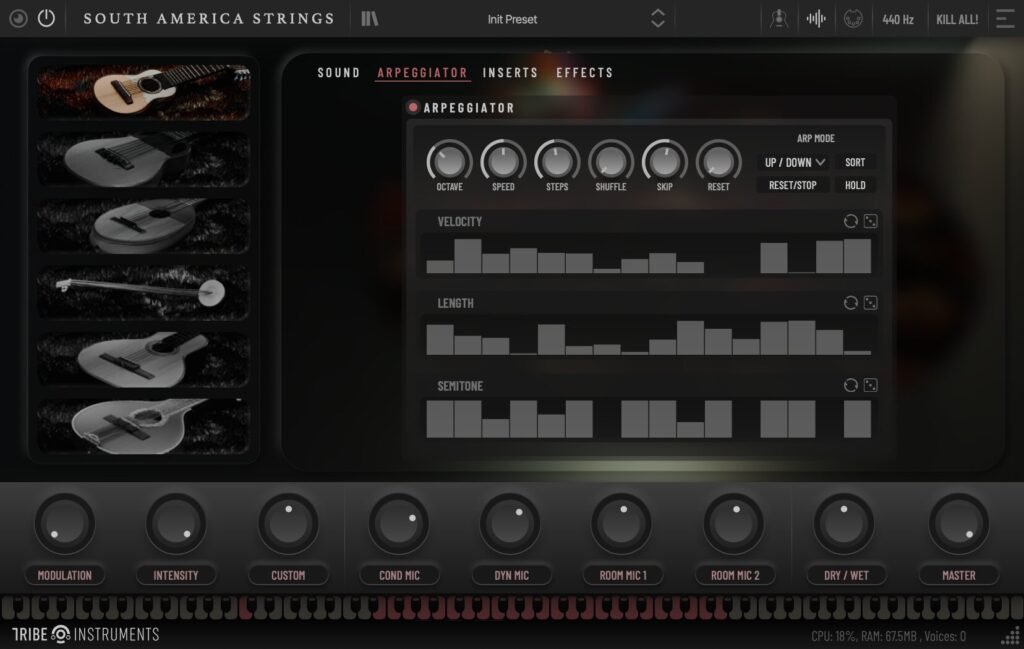The width and height of the screenshot is (1024, 649).
Task: Select the highlighted color guitar thumbnail at the top
Action: 144,91
